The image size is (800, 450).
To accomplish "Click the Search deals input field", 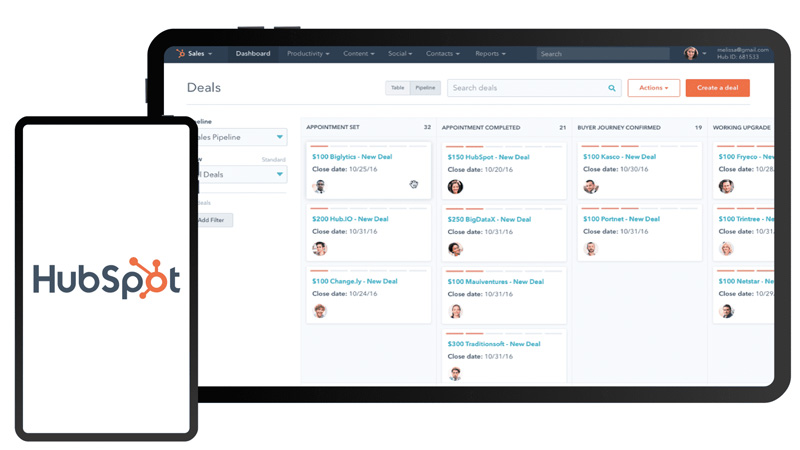I will pyautogui.click(x=534, y=88).
